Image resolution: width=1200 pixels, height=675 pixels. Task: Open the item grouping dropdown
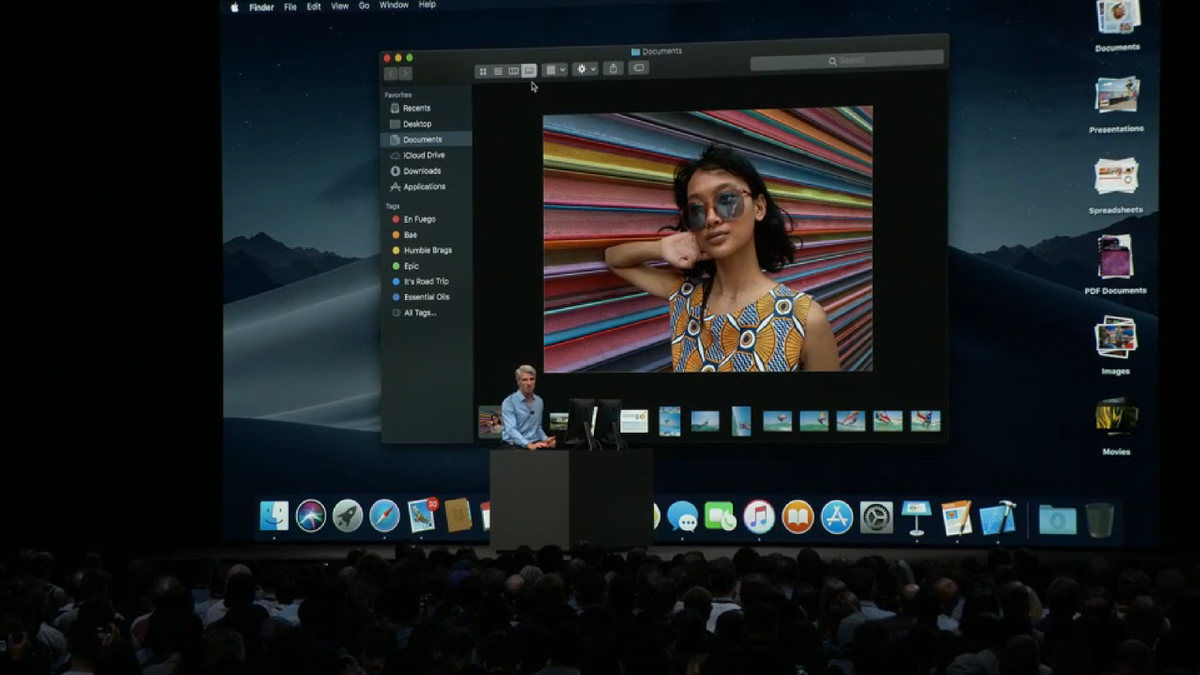554,71
